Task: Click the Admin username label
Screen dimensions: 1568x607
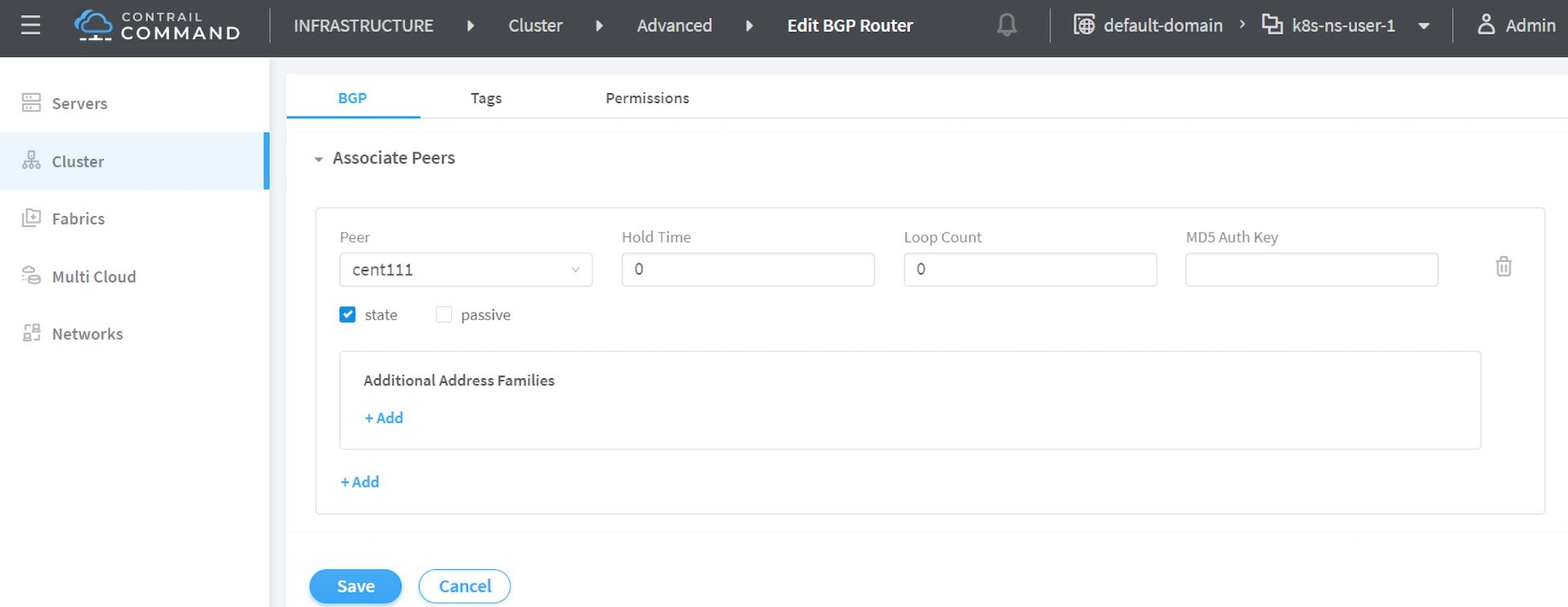Action: 1530,26
